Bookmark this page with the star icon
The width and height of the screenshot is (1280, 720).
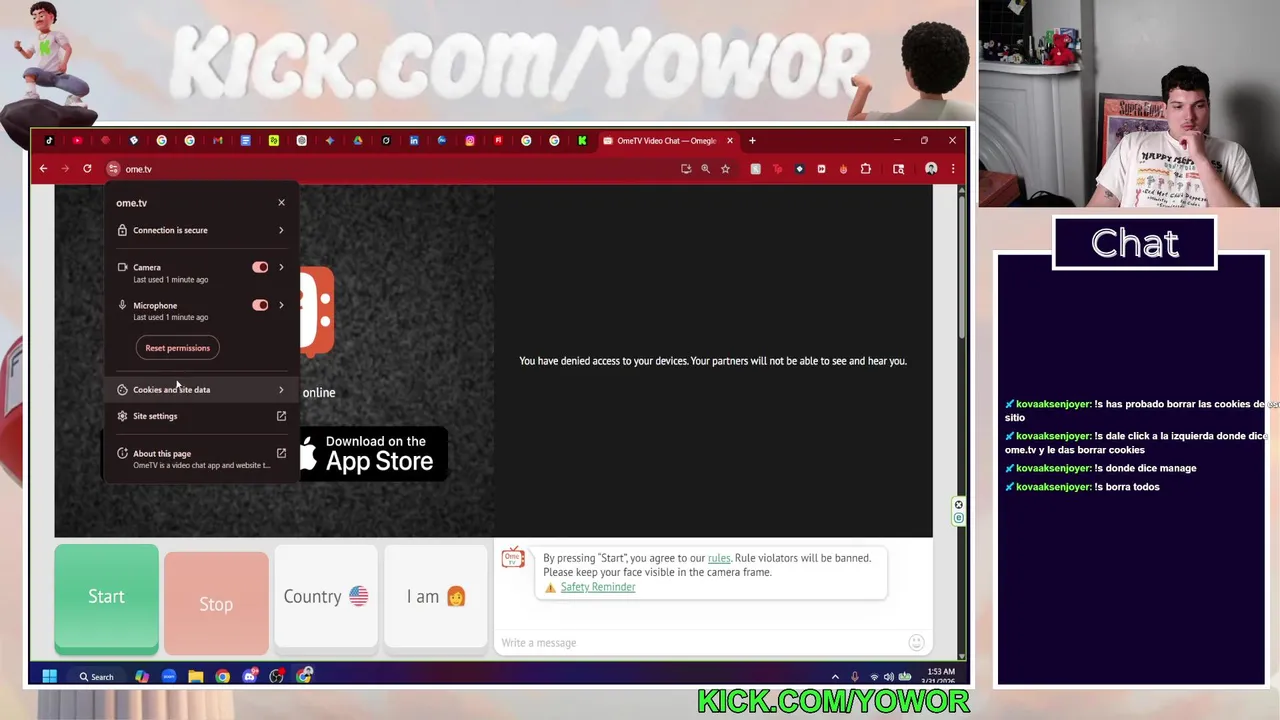click(x=725, y=169)
